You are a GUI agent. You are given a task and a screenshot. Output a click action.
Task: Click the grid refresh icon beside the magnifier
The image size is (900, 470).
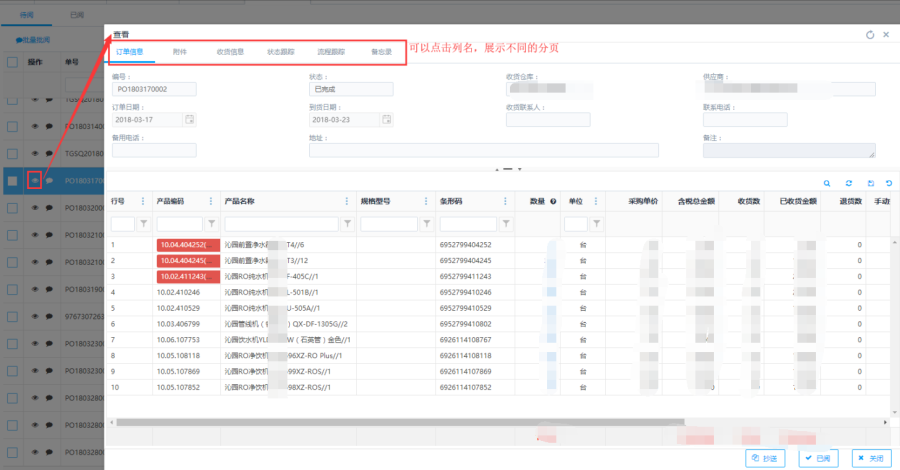(849, 184)
